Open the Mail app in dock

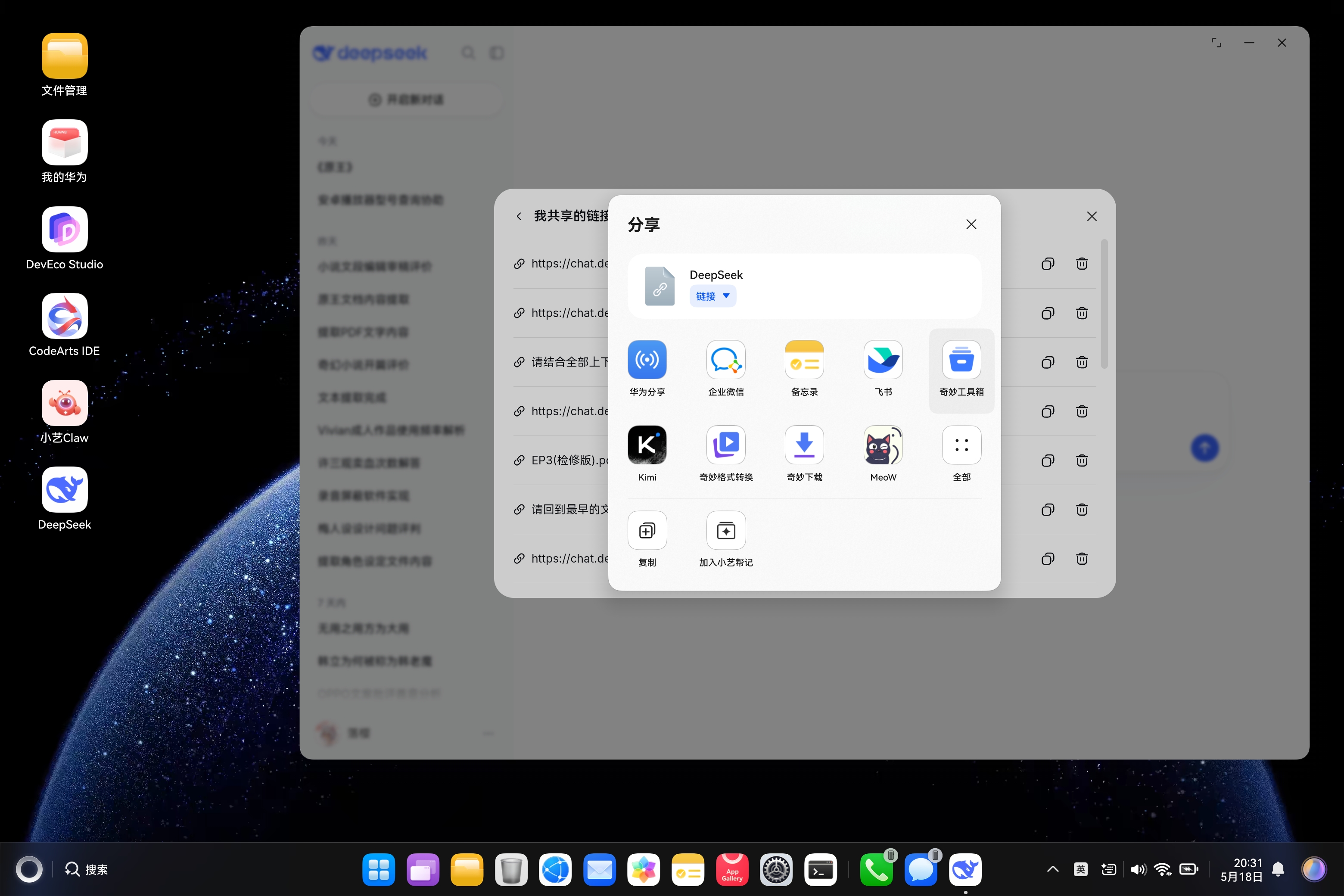[600, 870]
